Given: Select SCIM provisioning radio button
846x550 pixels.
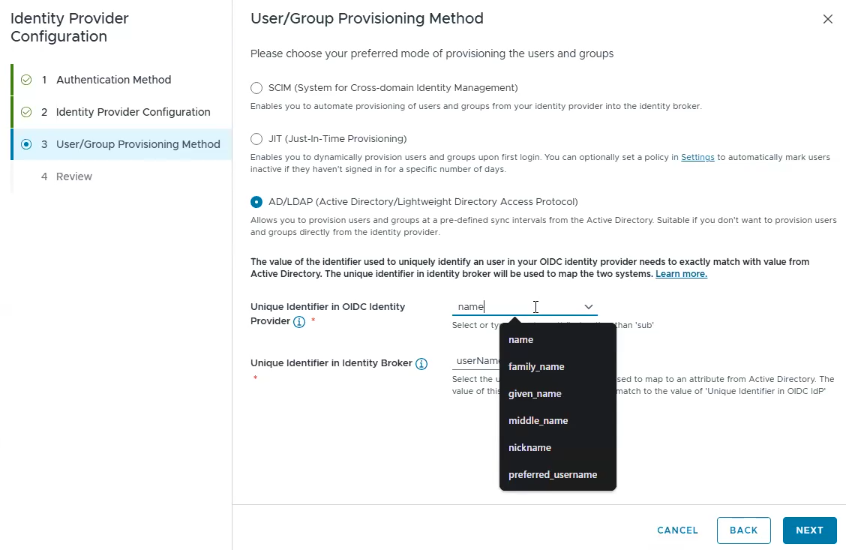Looking at the screenshot, I should click(256, 87).
